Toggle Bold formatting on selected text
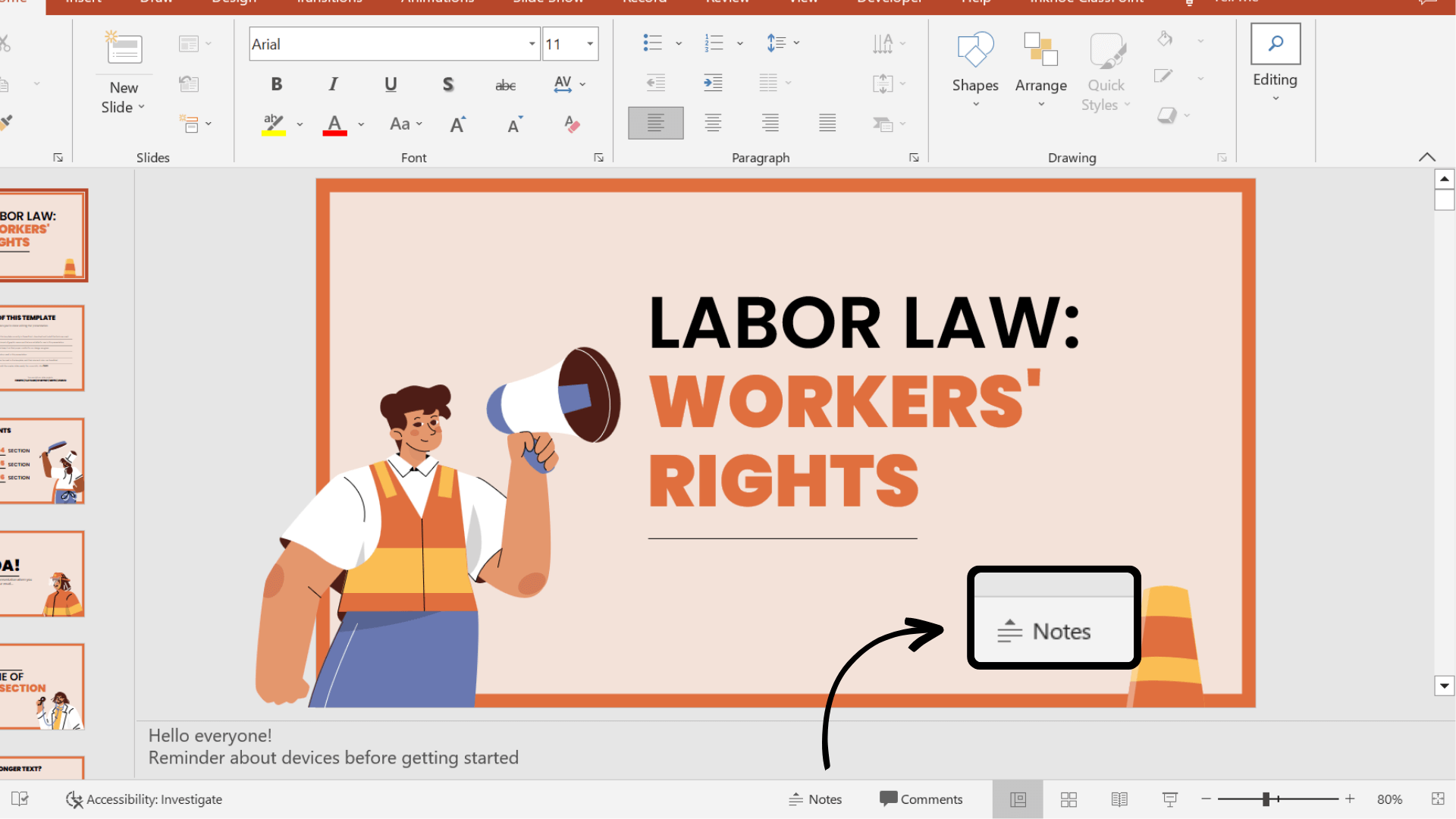Screen dimensions: 1456x819 coord(277,84)
